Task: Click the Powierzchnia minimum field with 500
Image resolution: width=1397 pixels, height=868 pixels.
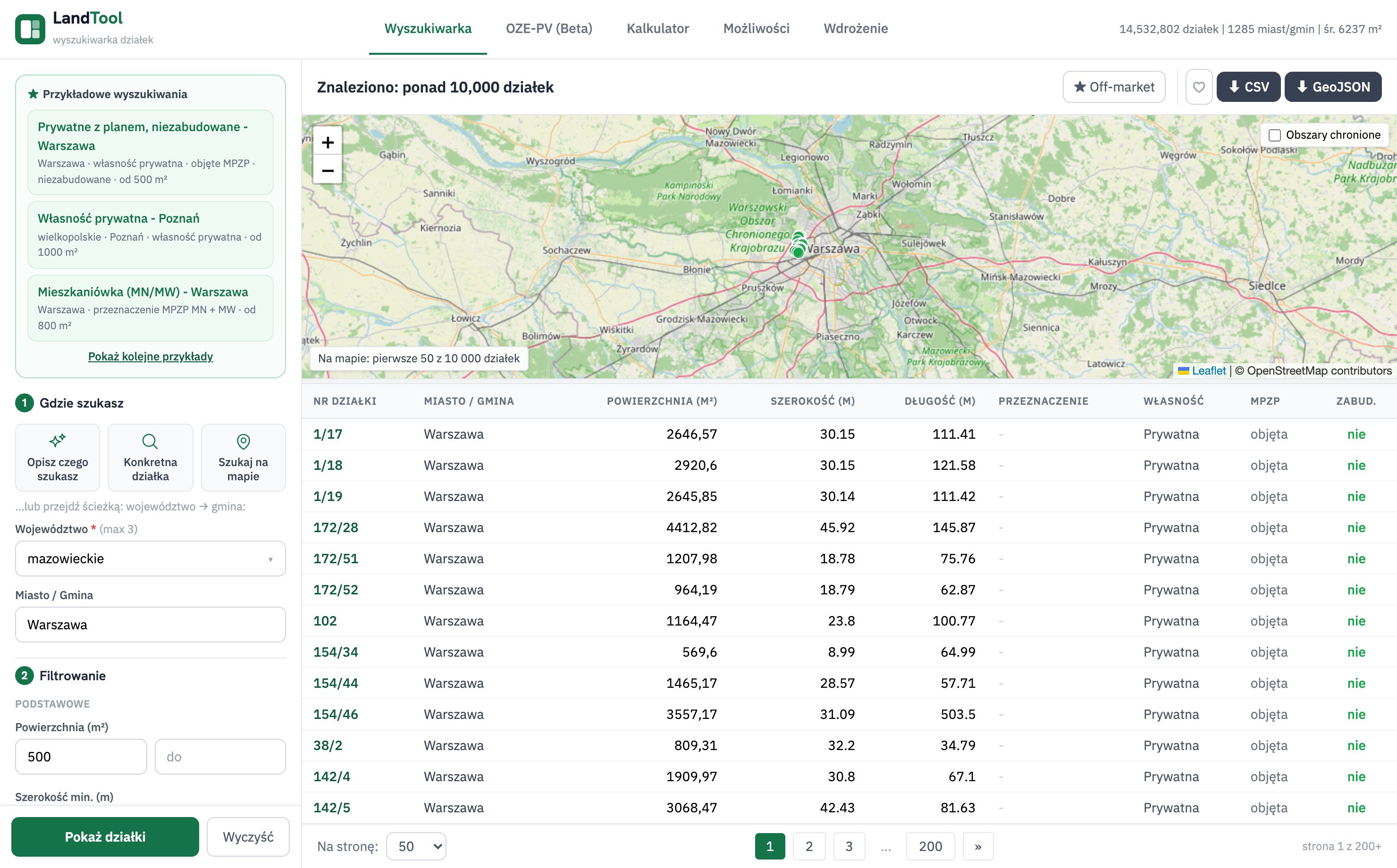Action: tap(81, 757)
